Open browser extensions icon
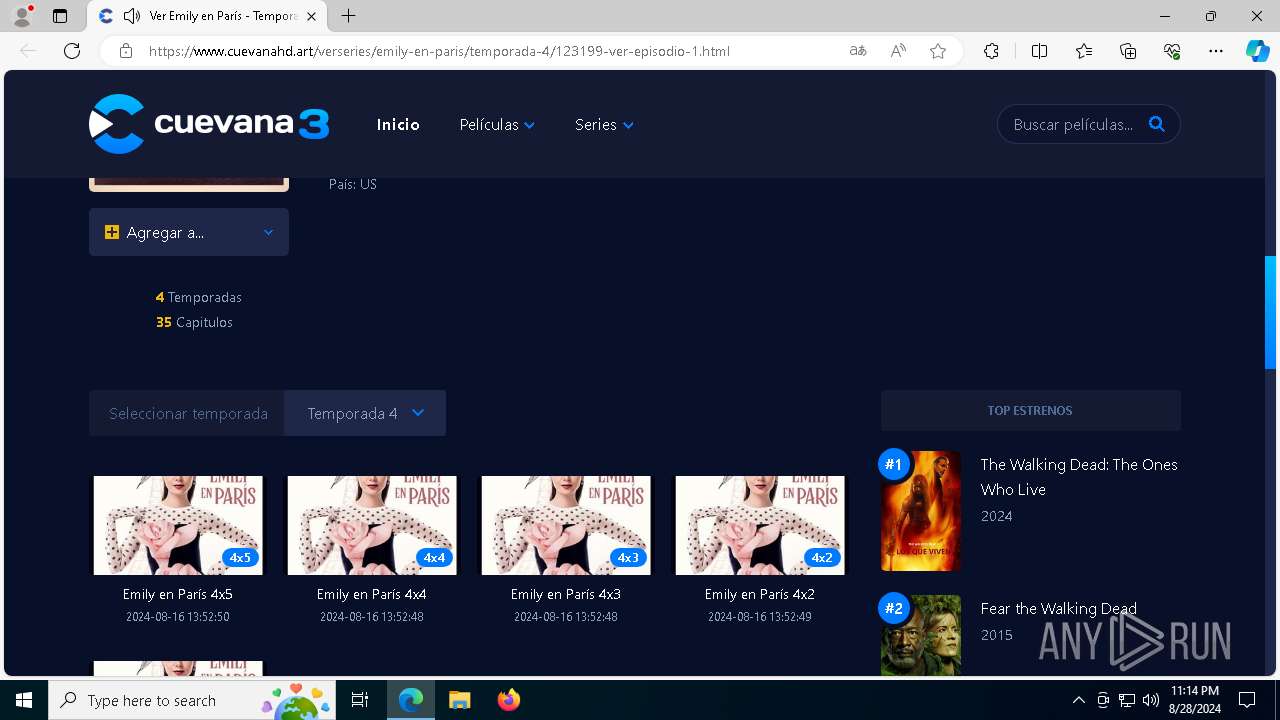 click(991, 51)
